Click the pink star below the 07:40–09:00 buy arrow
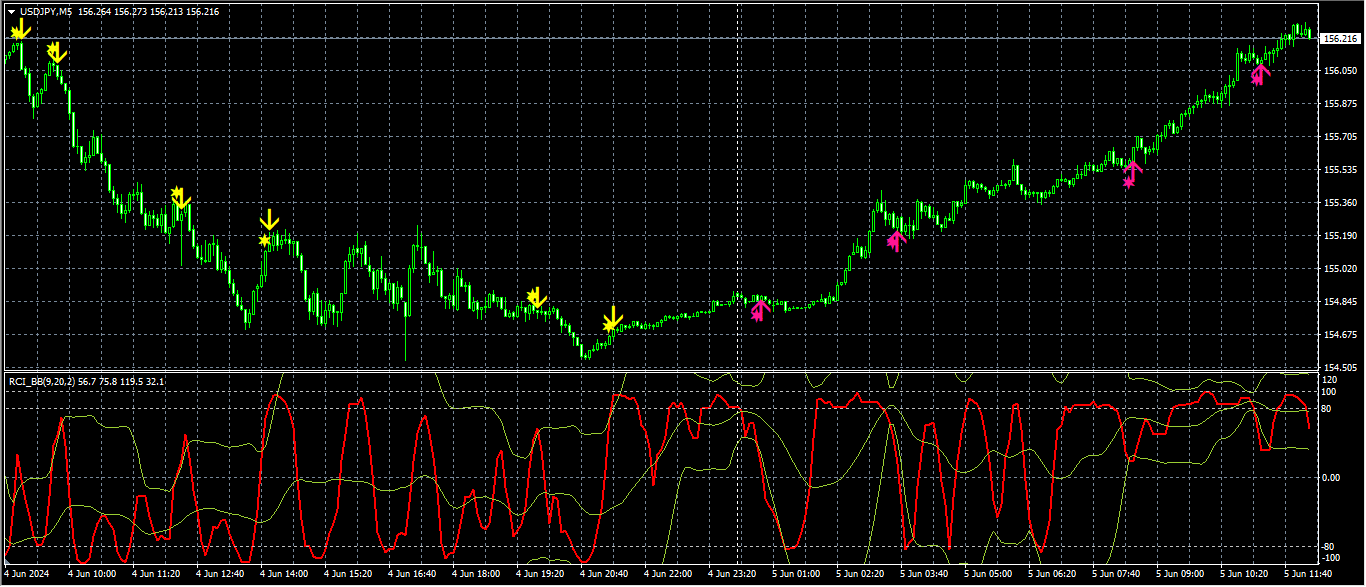Image resolution: width=1366 pixels, height=587 pixels. click(x=1129, y=181)
